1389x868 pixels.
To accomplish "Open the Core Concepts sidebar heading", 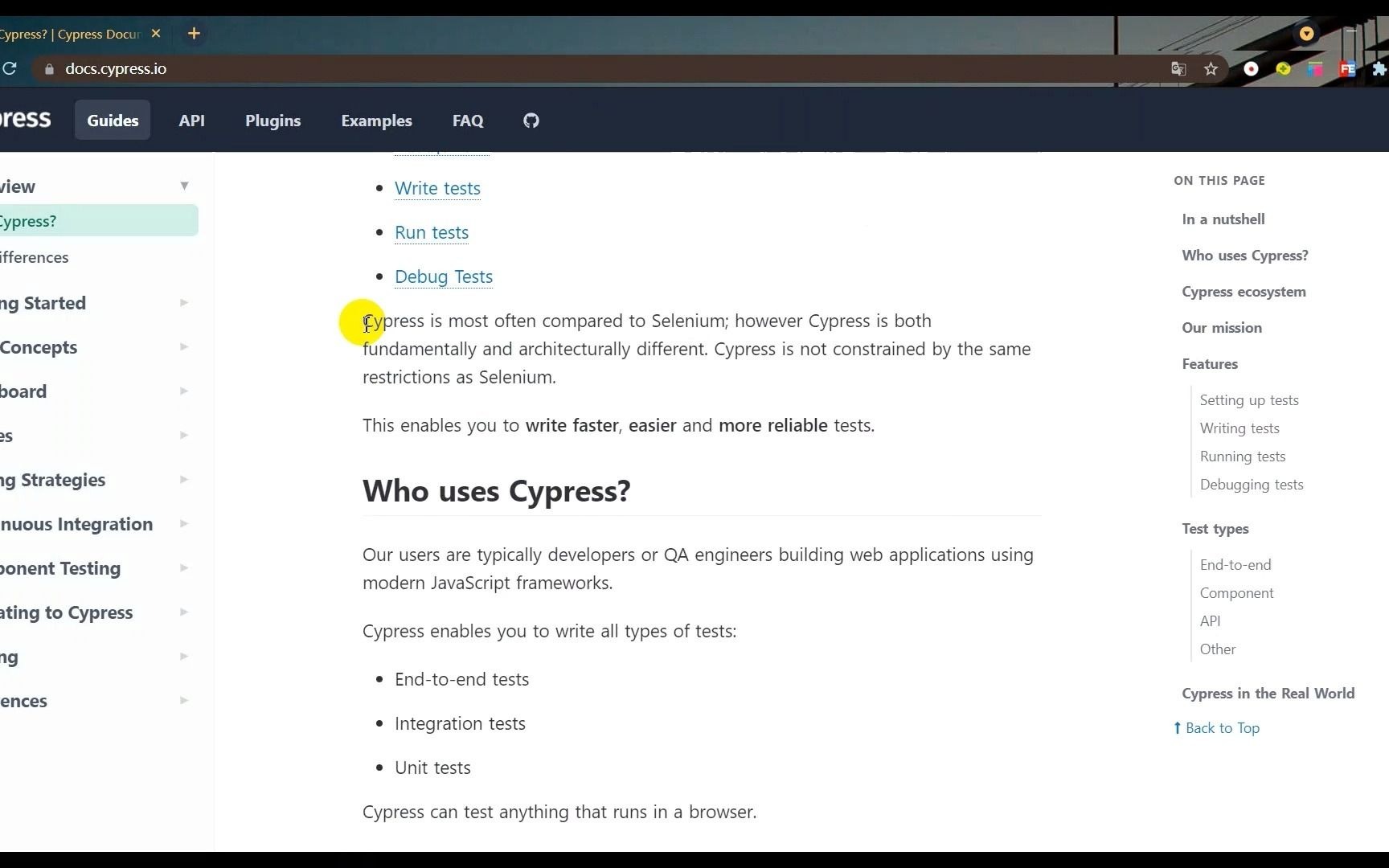I will click(x=39, y=348).
